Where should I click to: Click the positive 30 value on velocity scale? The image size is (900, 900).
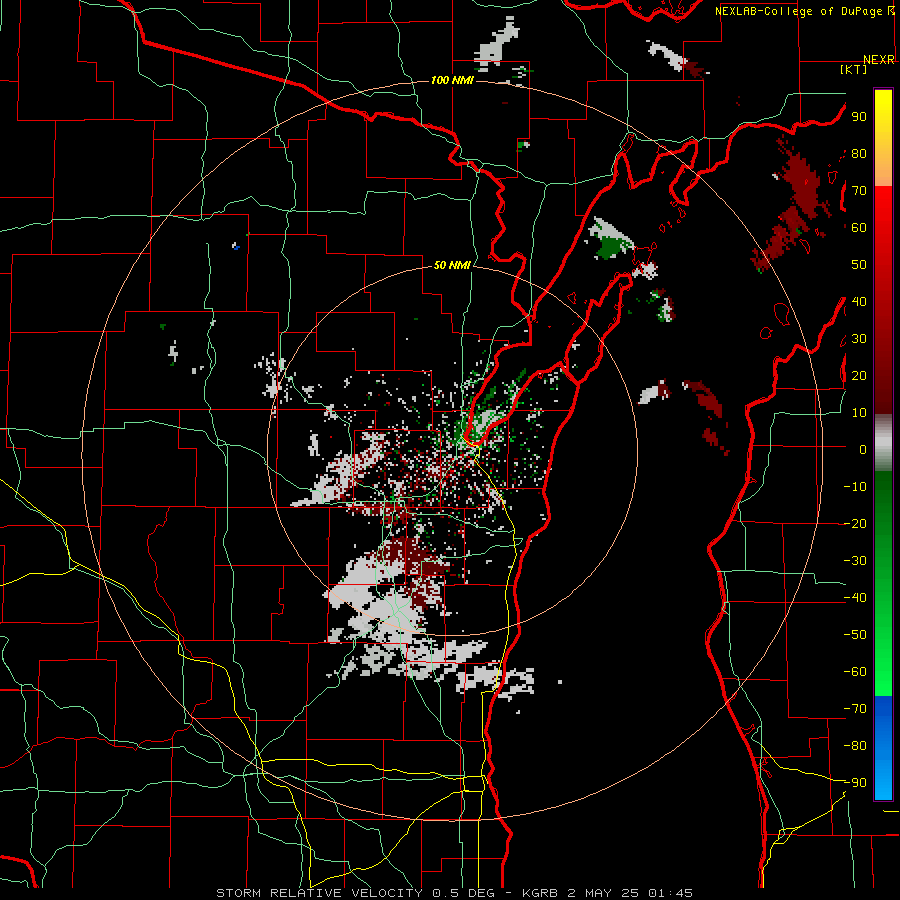859,339
